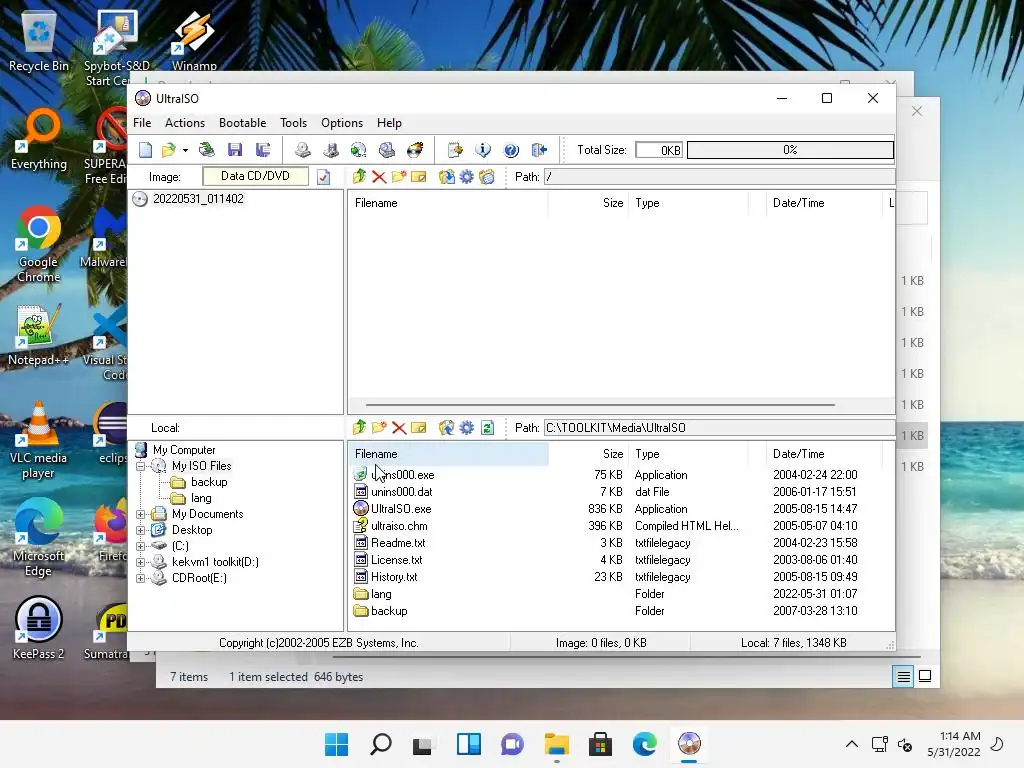Select UltraISO.exe in local file list
This screenshot has height=768, width=1024.
point(400,509)
